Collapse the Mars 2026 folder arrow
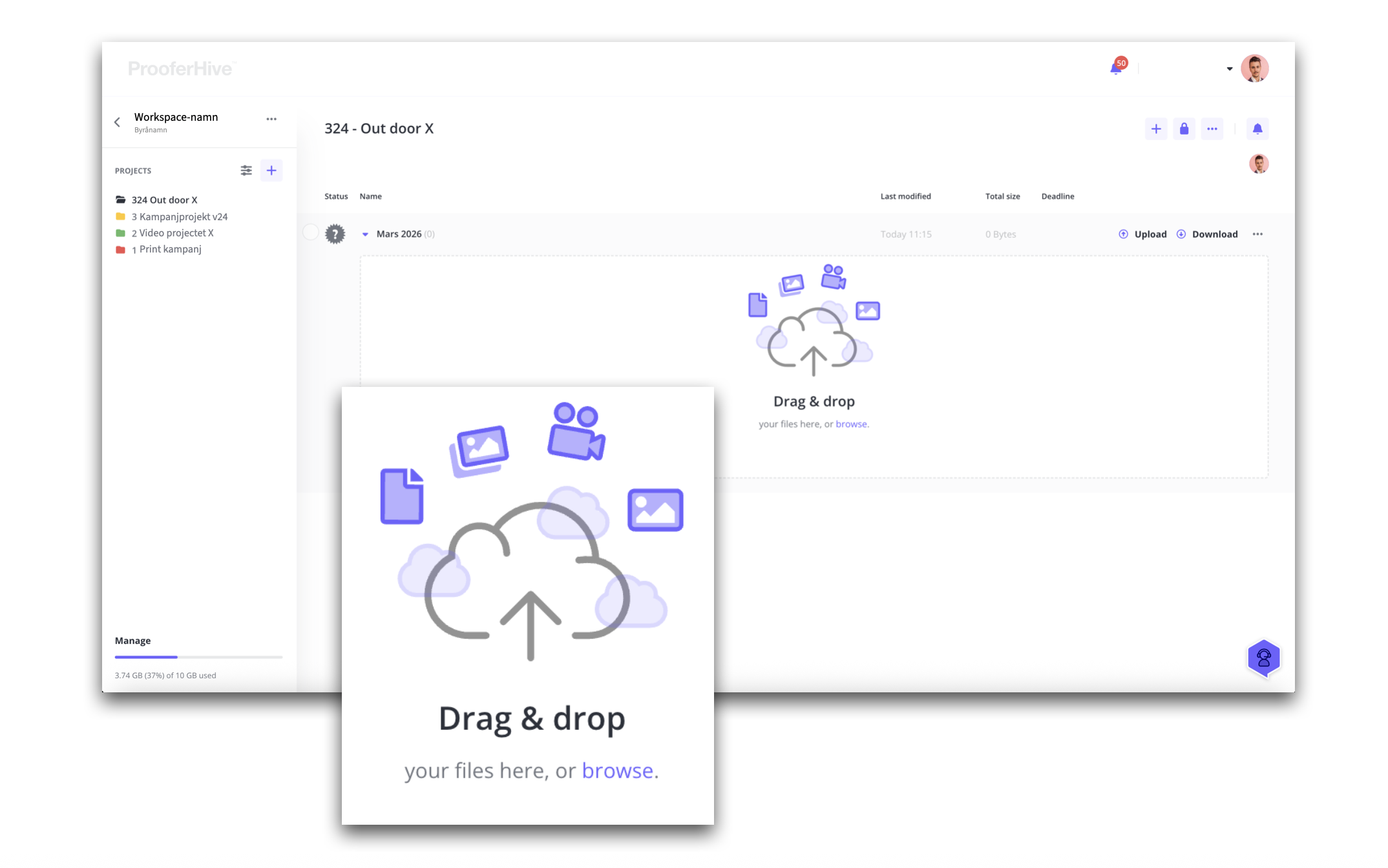This screenshot has width=1388, height=868. pos(365,234)
